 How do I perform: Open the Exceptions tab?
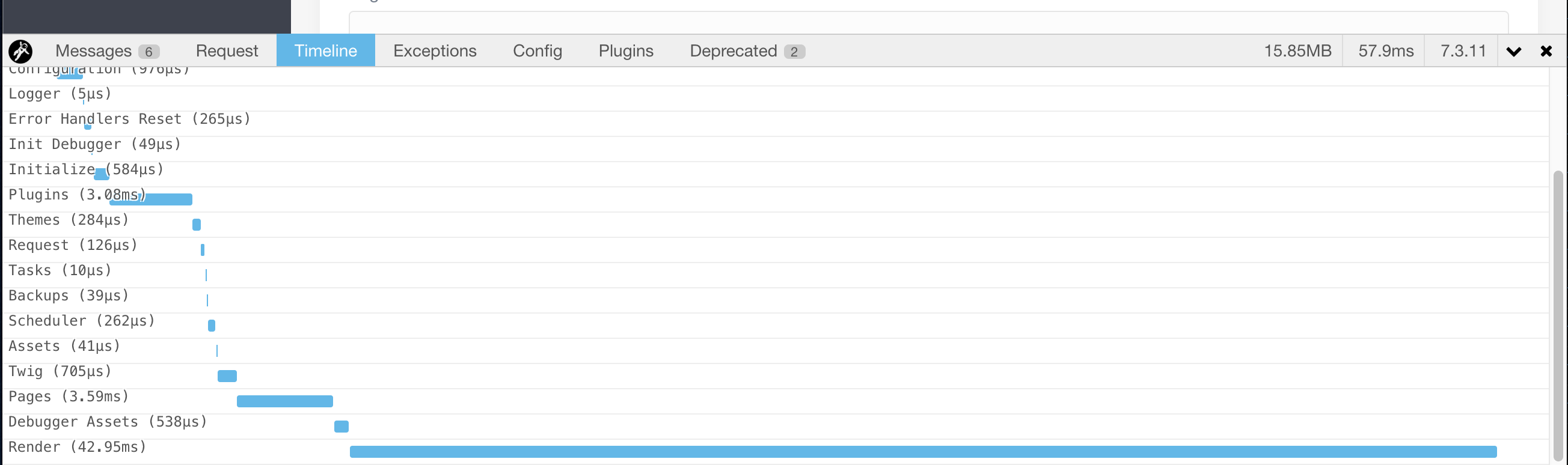[x=435, y=51]
